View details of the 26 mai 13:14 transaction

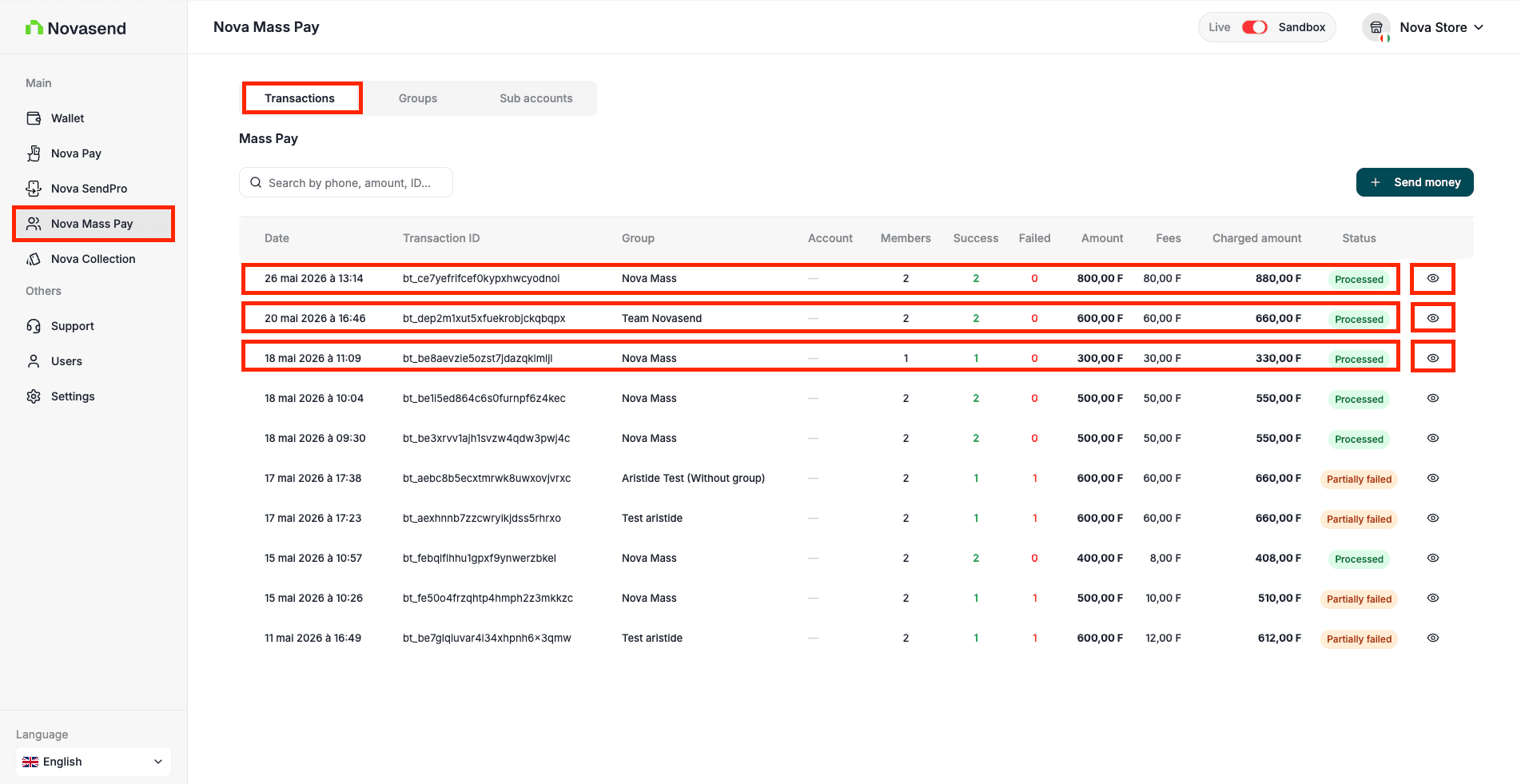1433,278
